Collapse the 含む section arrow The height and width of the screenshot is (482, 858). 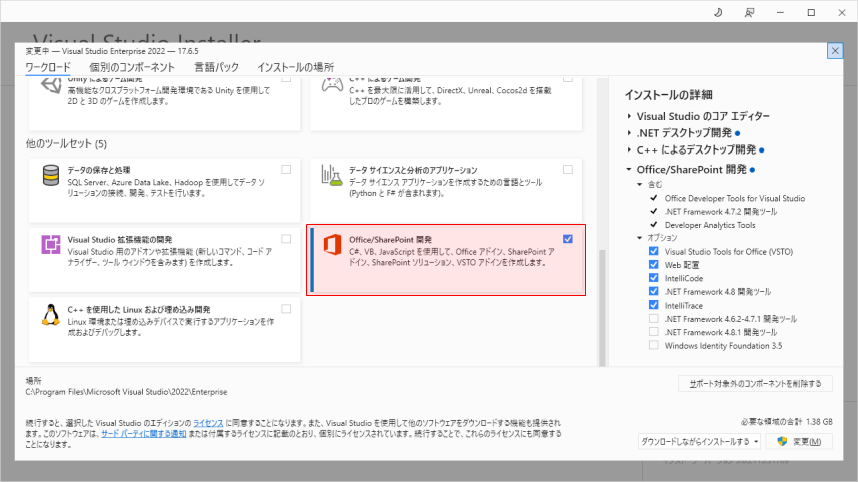click(x=640, y=184)
